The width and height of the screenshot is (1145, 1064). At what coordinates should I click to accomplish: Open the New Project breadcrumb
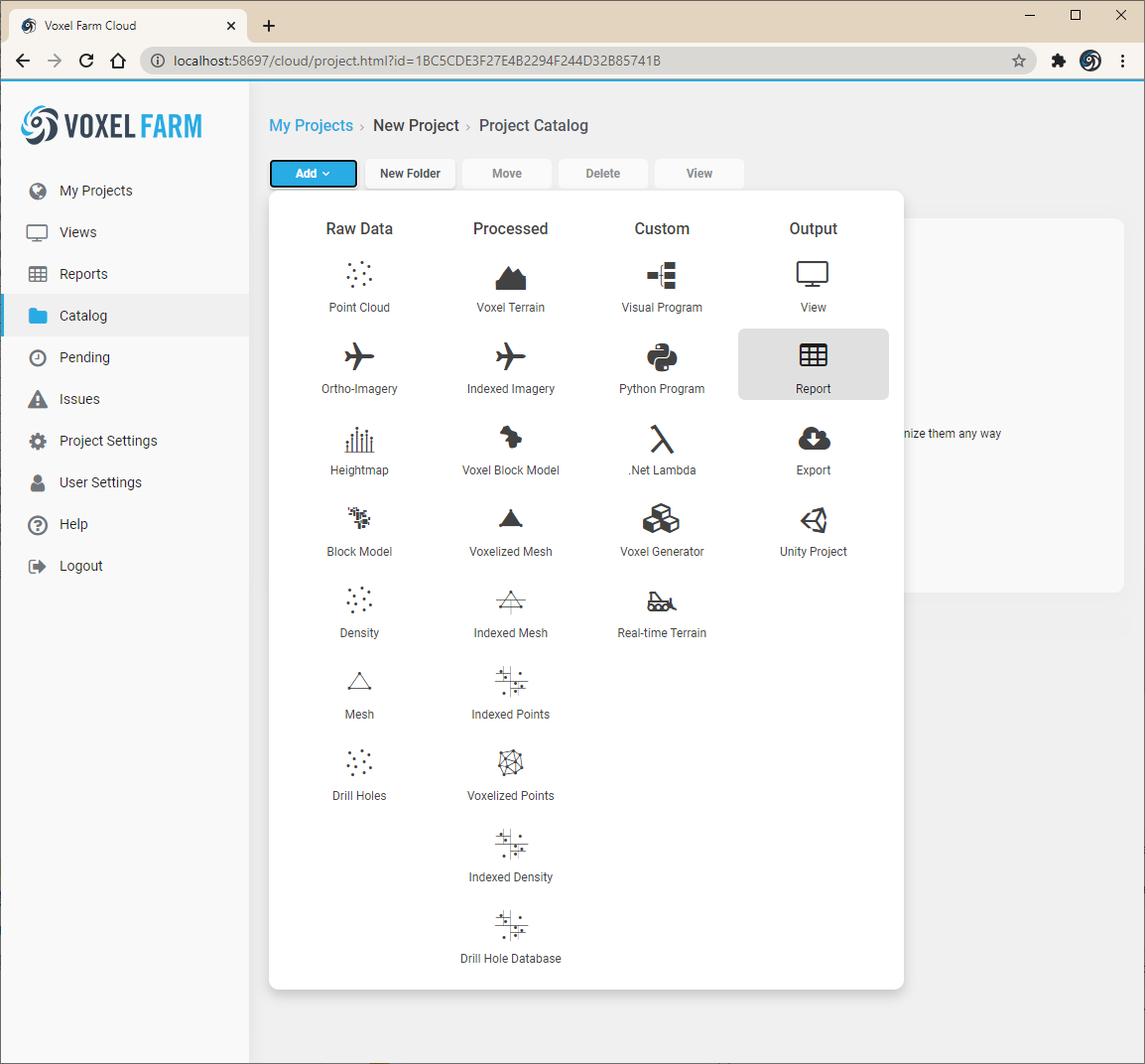417,126
